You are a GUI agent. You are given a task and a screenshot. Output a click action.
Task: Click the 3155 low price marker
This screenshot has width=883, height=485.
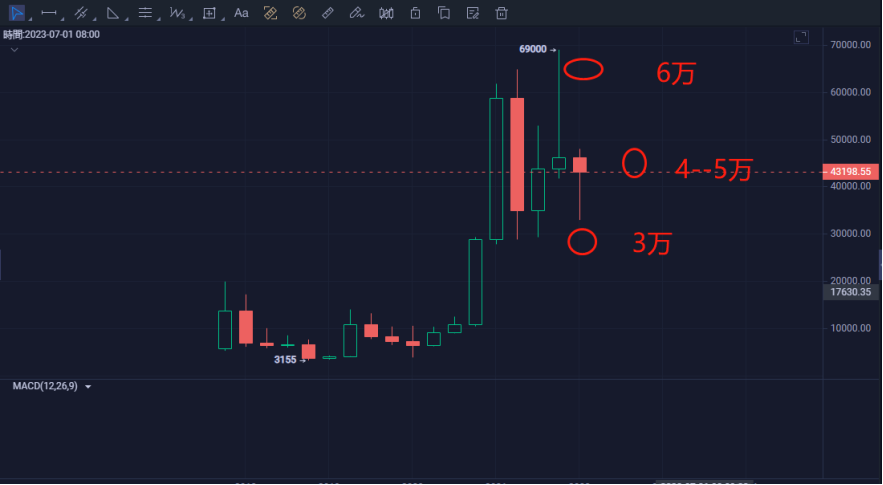(285, 359)
